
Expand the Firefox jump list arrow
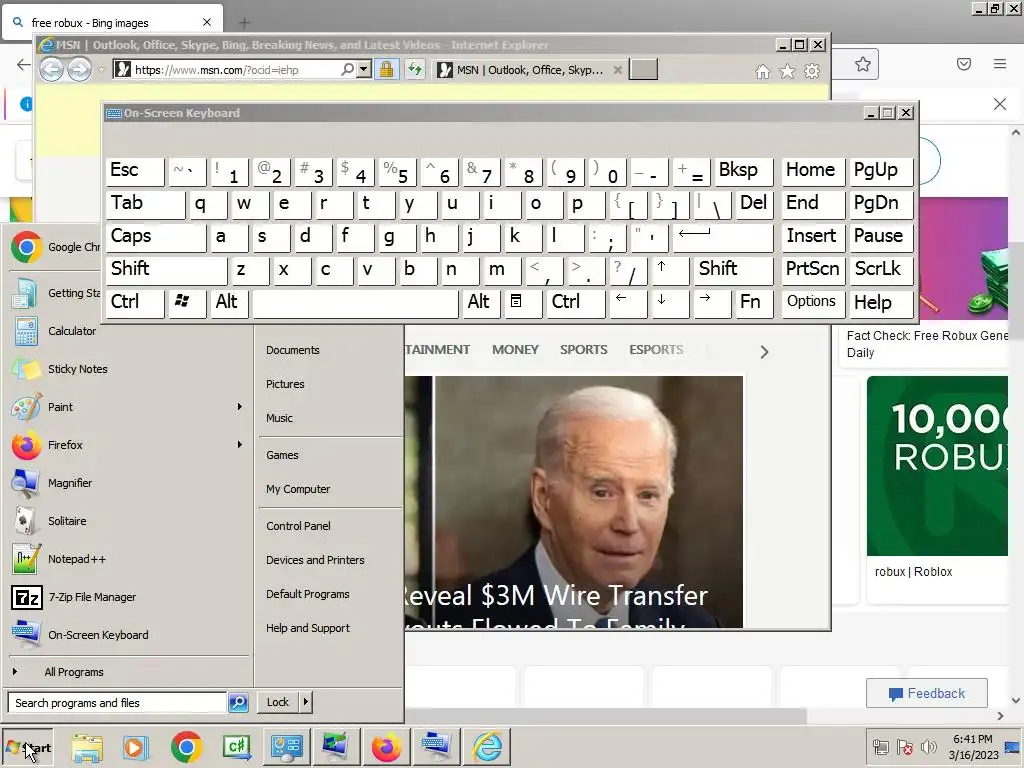click(x=240, y=445)
